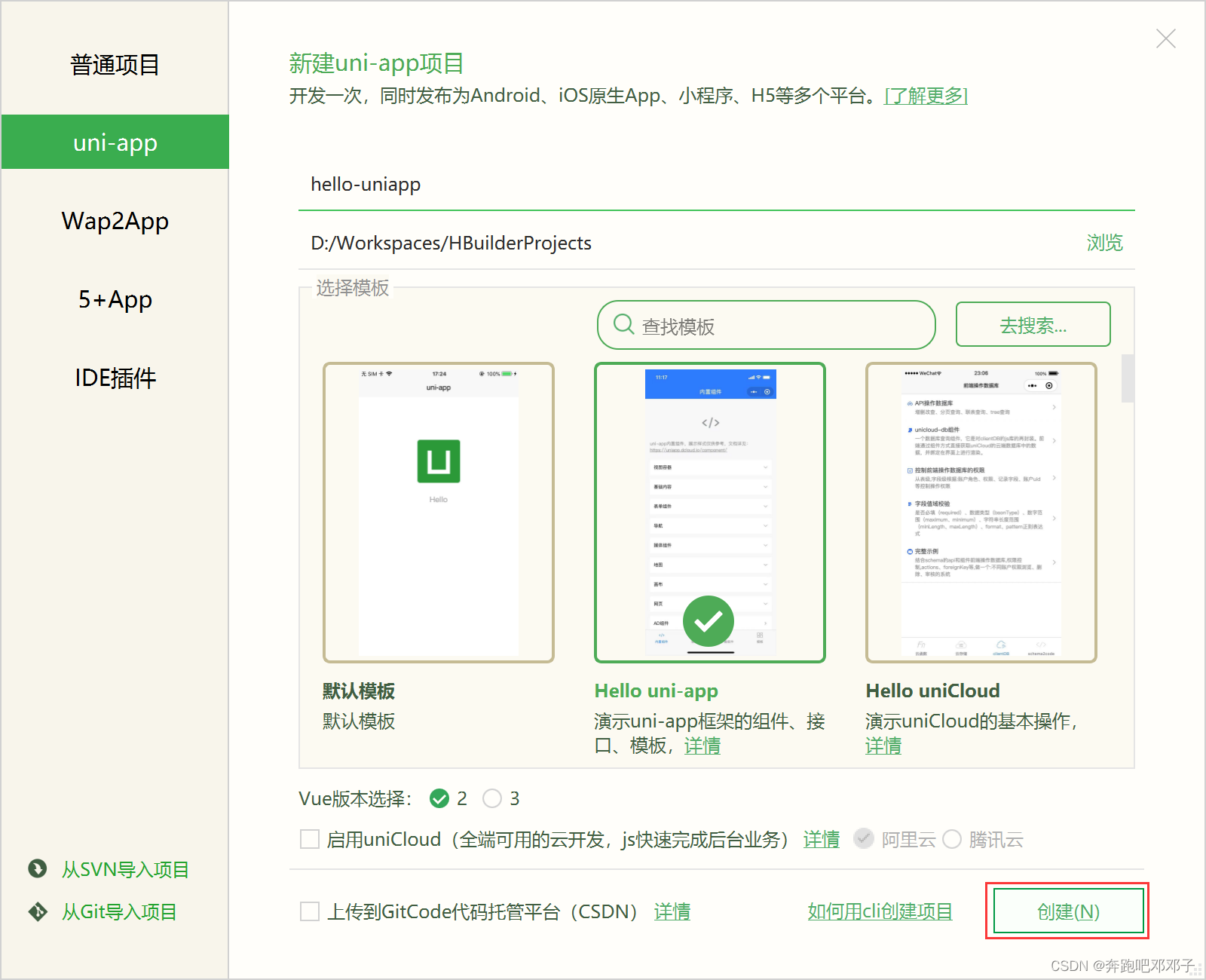1206x980 pixels.
Task: Select the uni-app project type tab
Action: click(x=115, y=142)
